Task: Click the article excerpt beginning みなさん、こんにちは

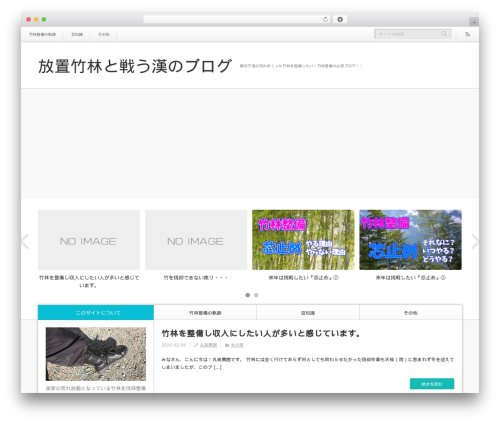Action: coord(308,363)
